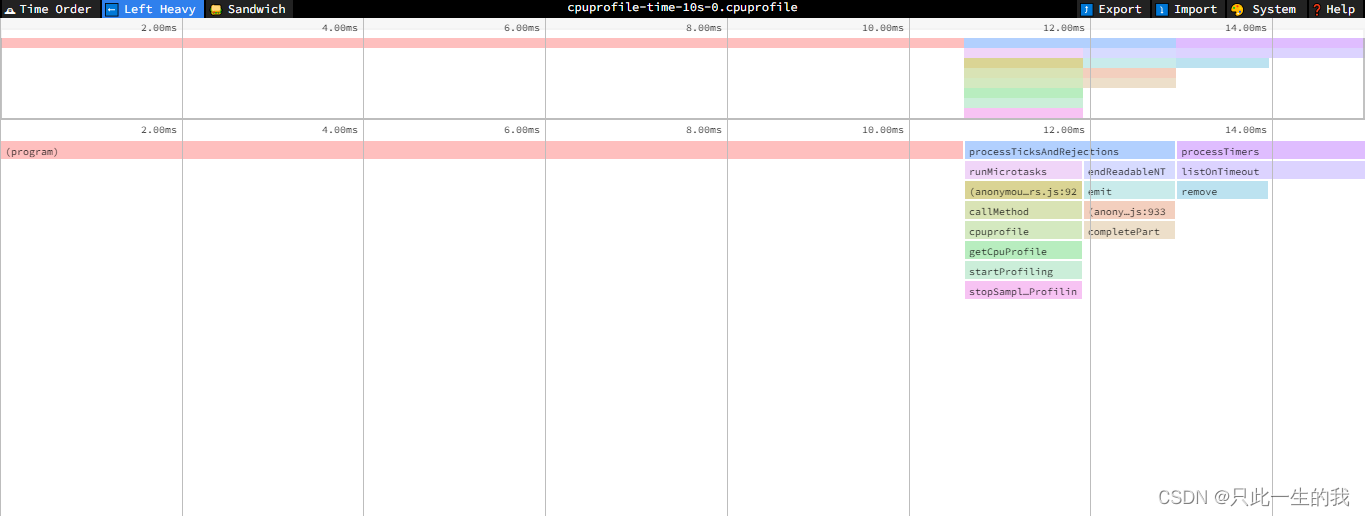Select the Left Heavy view tab
This screenshot has width=1365, height=516.
153,9
